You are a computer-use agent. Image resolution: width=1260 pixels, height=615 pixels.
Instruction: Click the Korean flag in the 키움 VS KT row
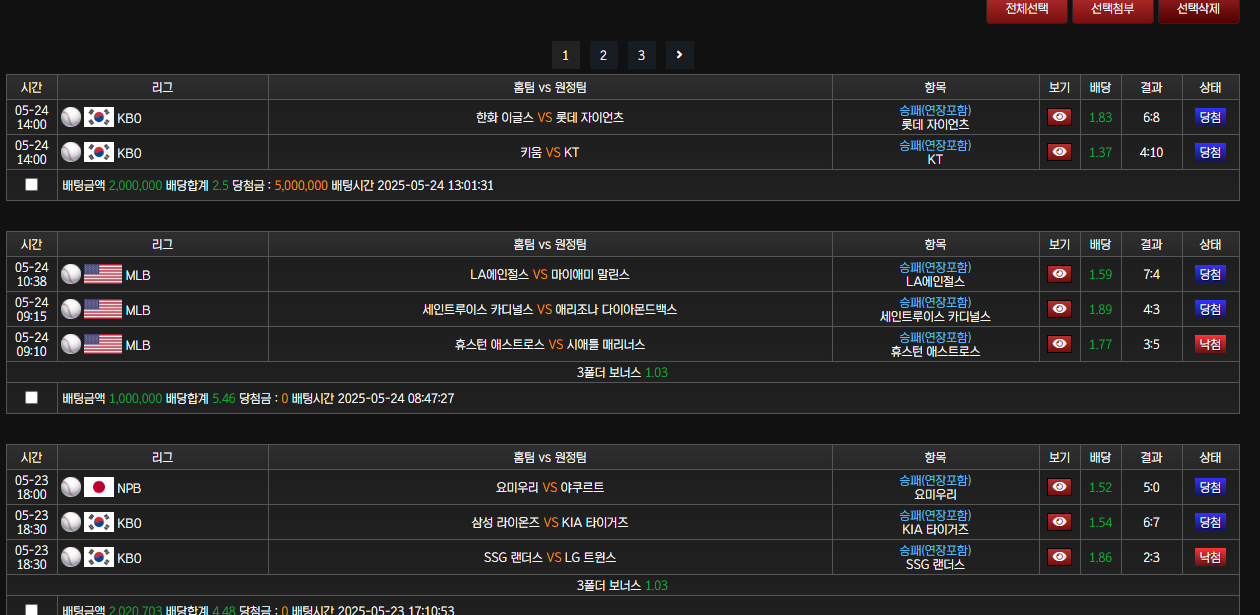pyautogui.click(x=99, y=152)
